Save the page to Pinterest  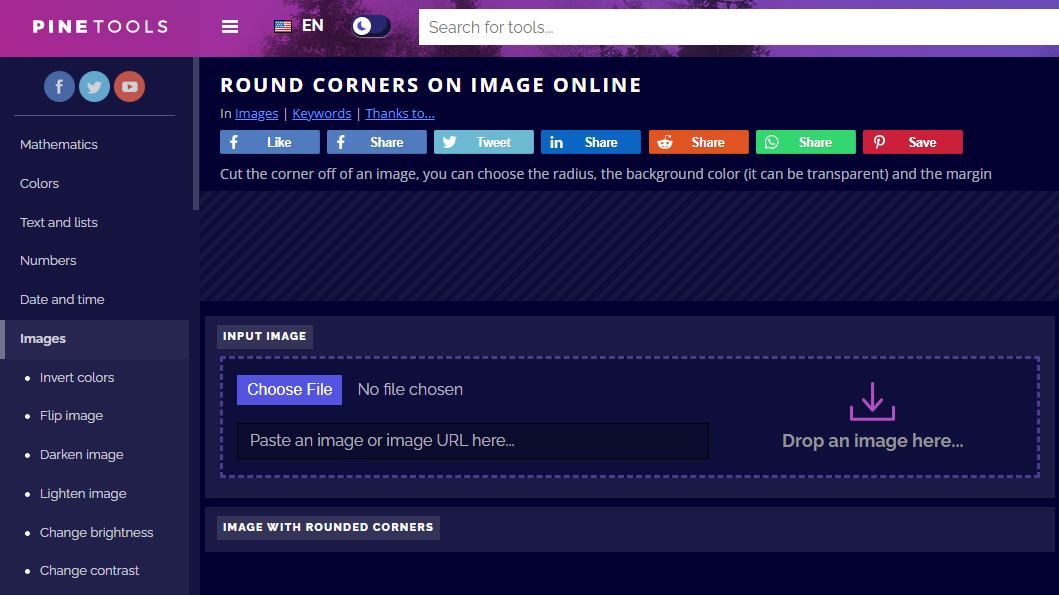tap(913, 143)
